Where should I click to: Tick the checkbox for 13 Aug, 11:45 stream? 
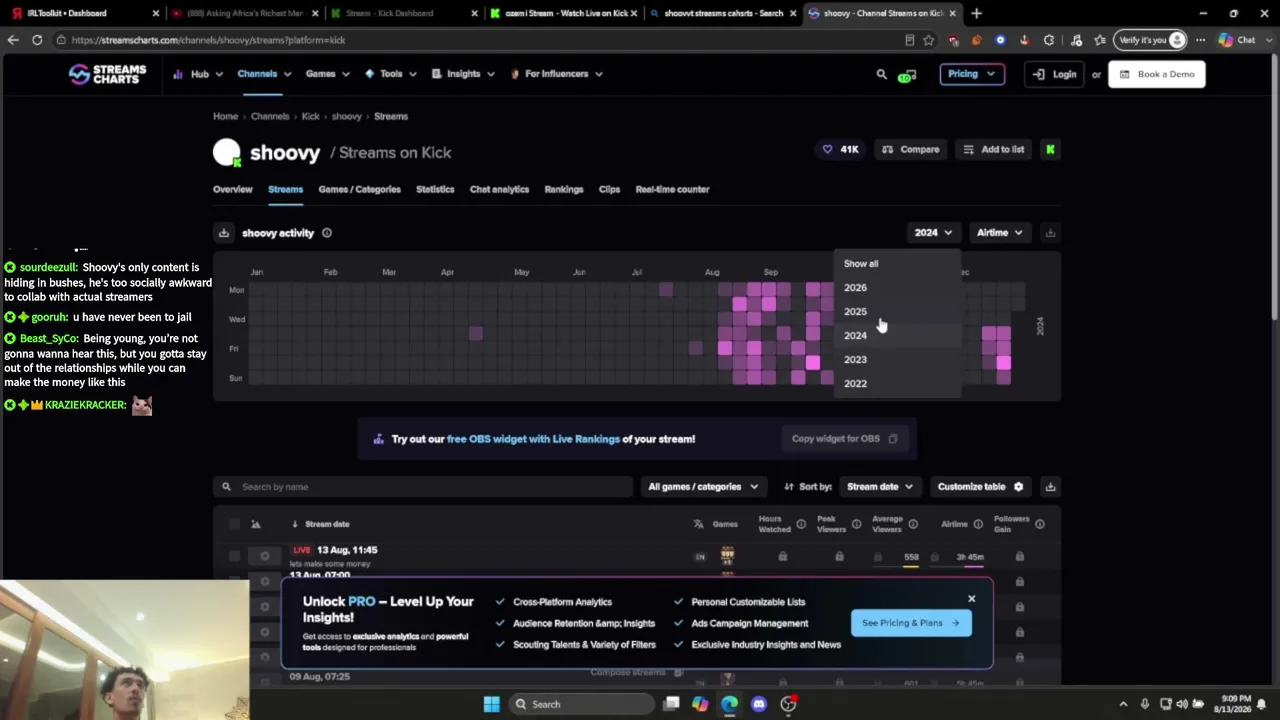point(234,556)
